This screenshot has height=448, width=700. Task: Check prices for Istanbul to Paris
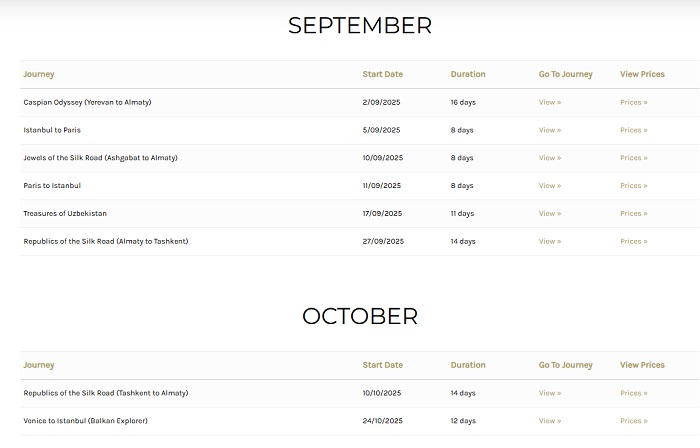click(x=633, y=130)
